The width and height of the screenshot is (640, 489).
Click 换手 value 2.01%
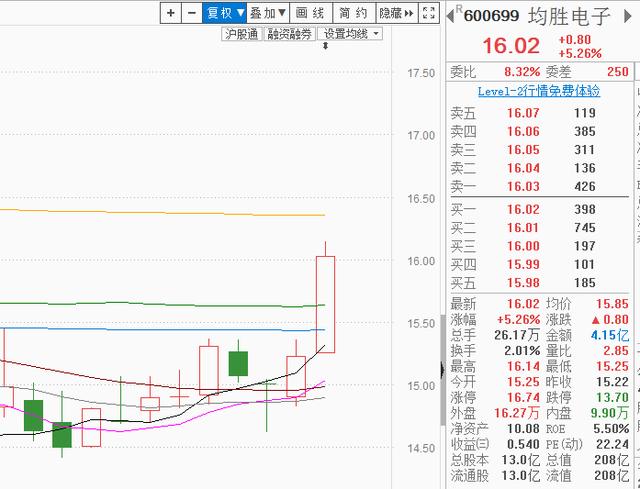(x=522, y=351)
